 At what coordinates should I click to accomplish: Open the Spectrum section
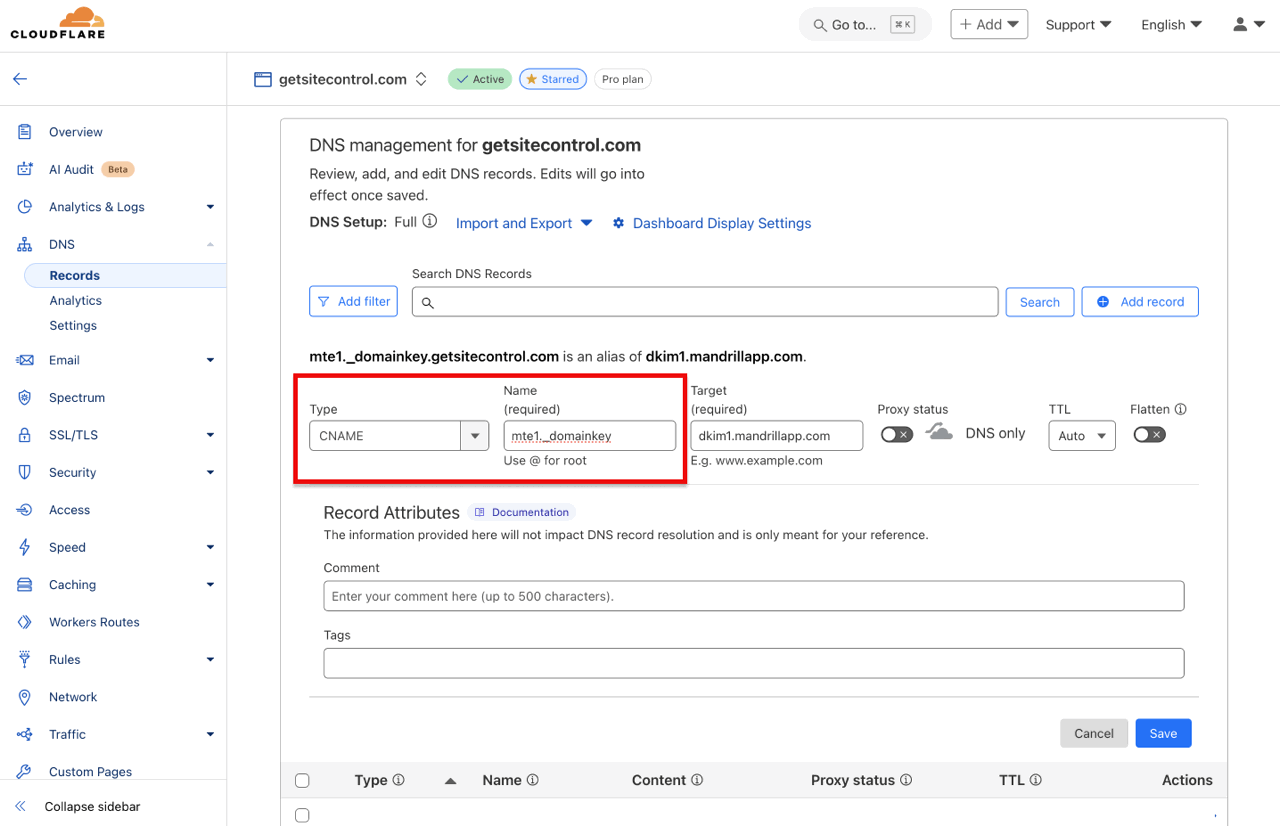click(x=75, y=397)
